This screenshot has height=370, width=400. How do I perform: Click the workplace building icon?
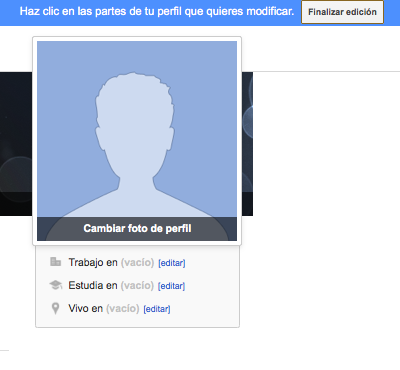coord(55,262)
